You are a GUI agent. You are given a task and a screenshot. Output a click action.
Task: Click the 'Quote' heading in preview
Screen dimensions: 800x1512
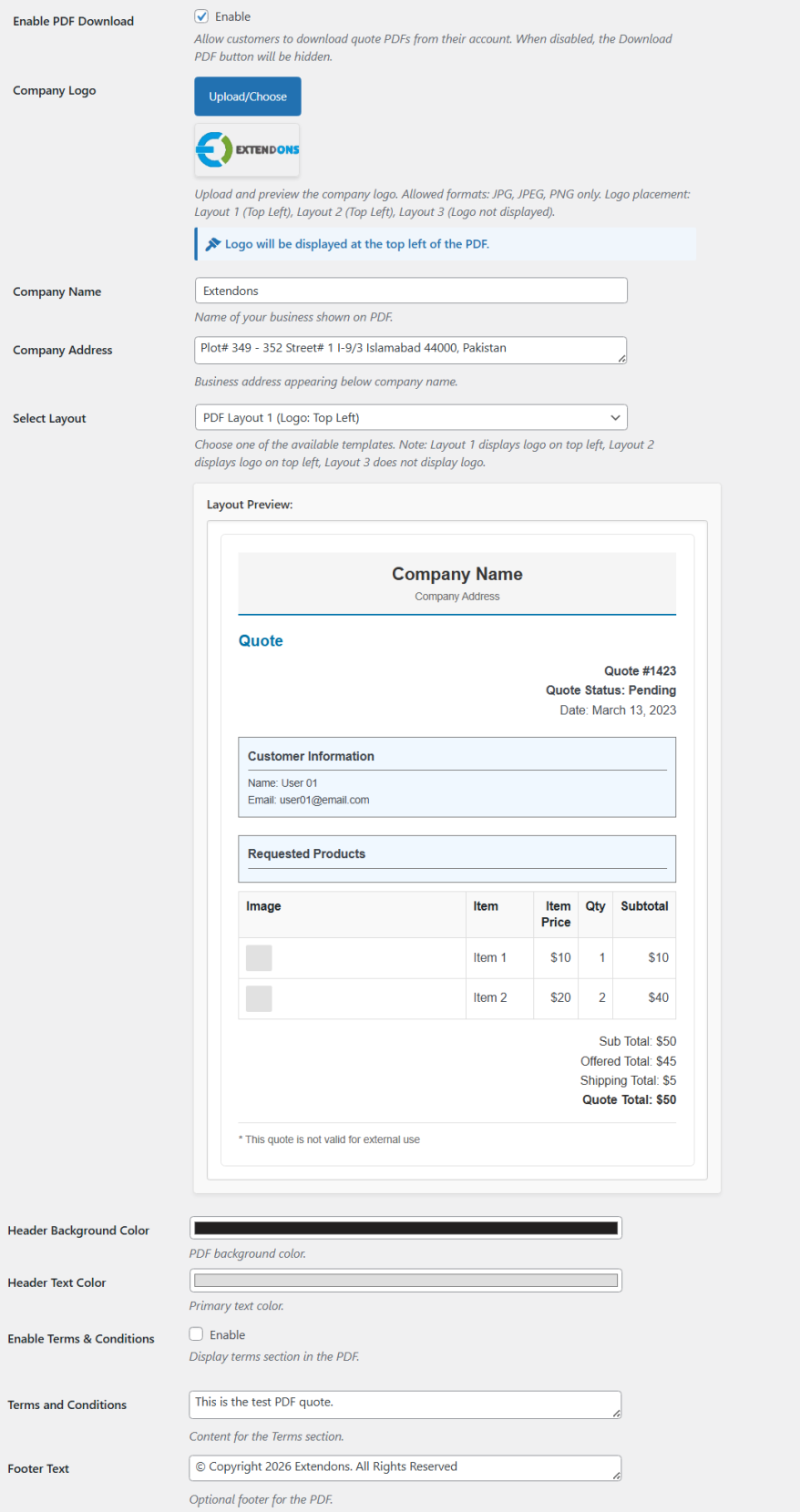pyautogui.click(x=261, y=640)
